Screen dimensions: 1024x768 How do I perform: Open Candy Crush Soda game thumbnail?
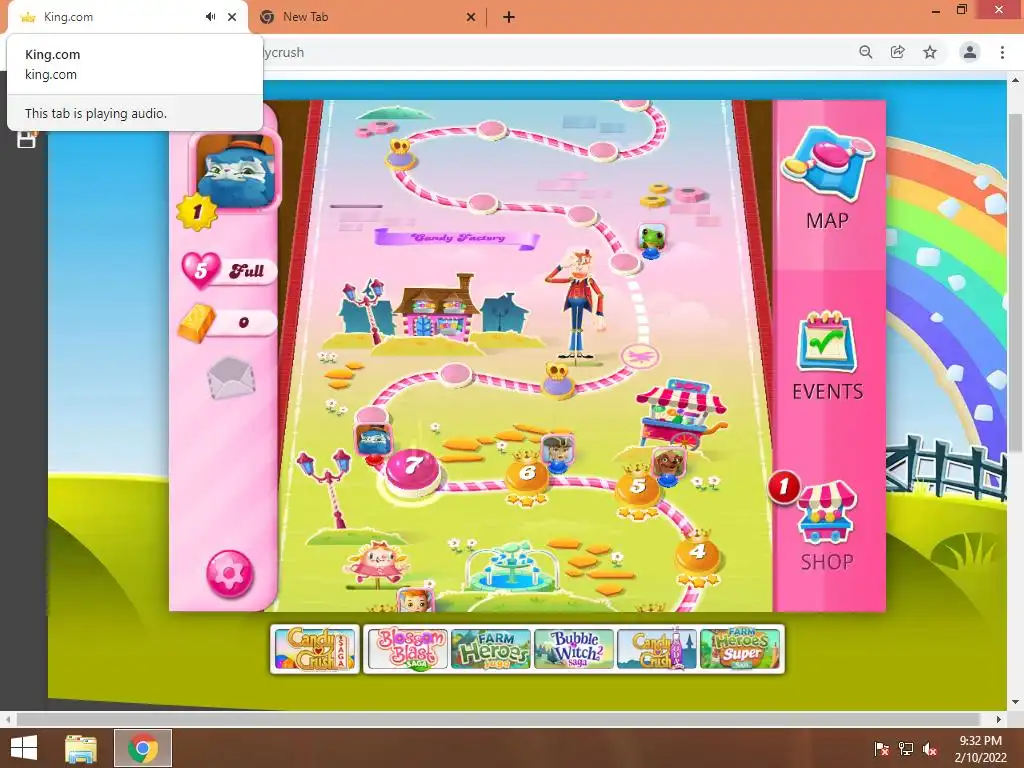[x=657, y=649]
